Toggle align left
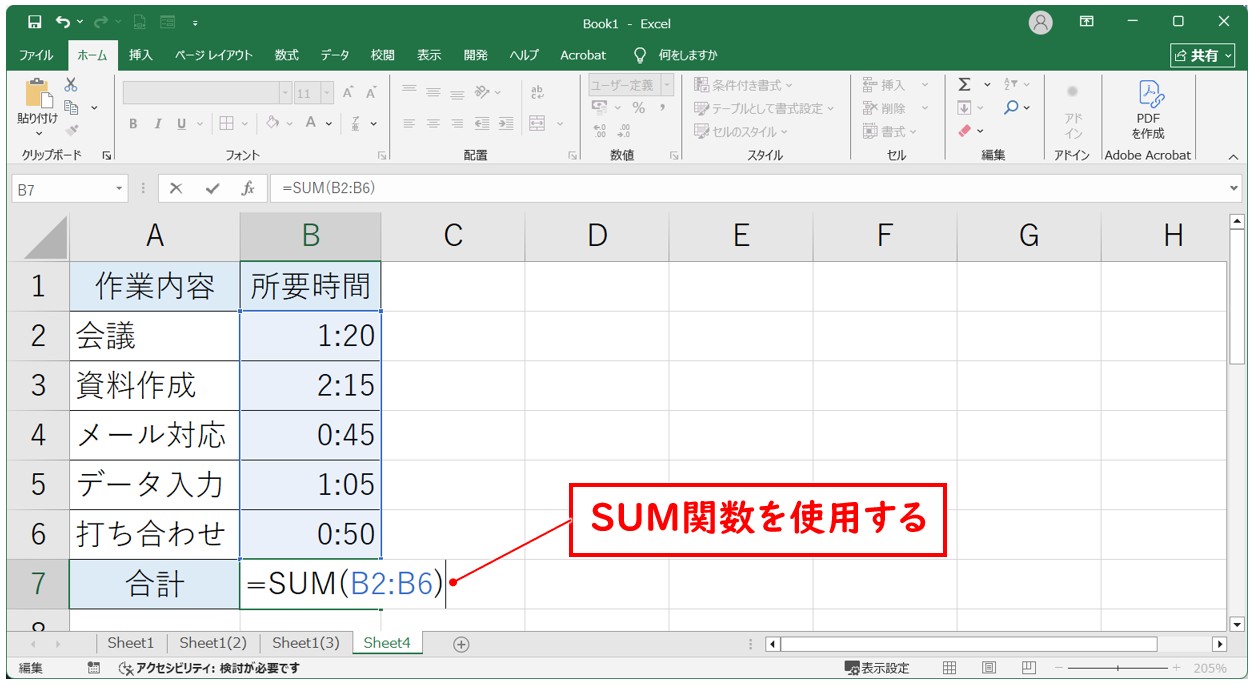1254x685 pixels. tap(409, 123)
